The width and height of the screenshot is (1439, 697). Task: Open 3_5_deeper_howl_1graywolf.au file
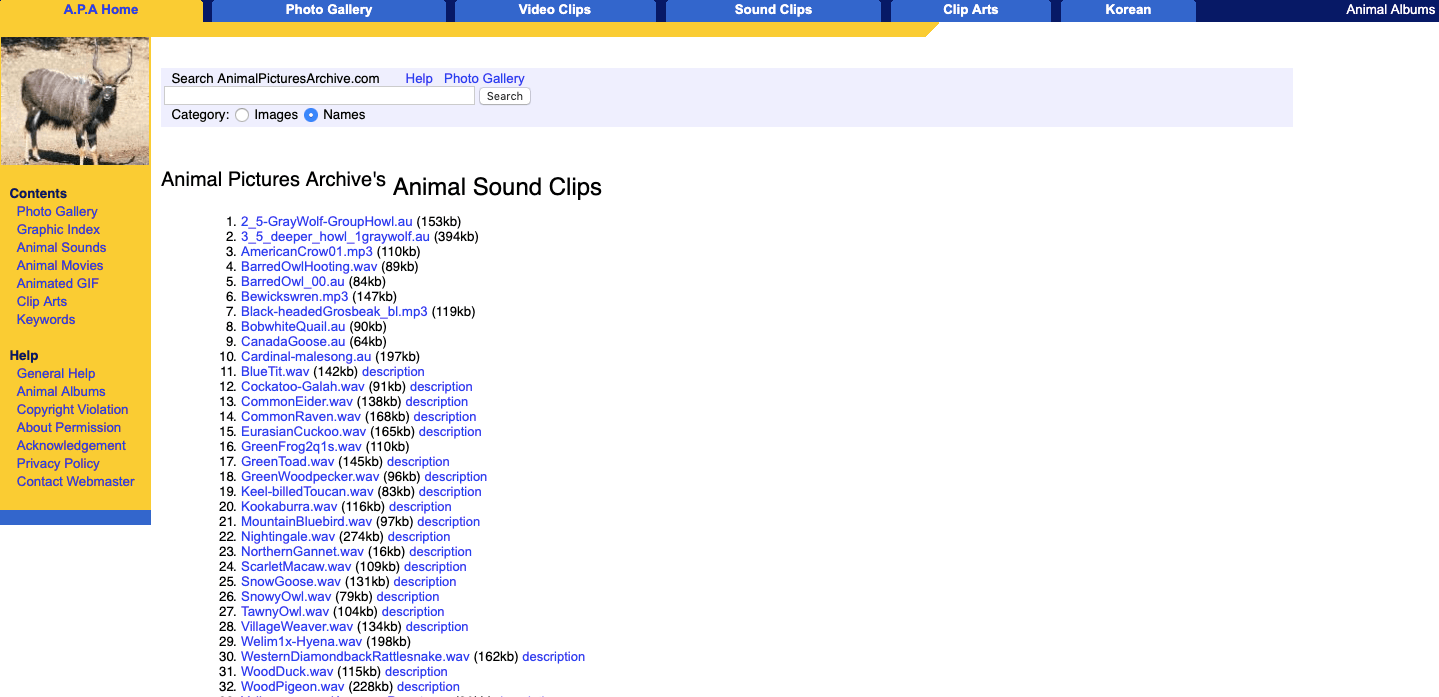pyautogui.click(x=335, y=237)
